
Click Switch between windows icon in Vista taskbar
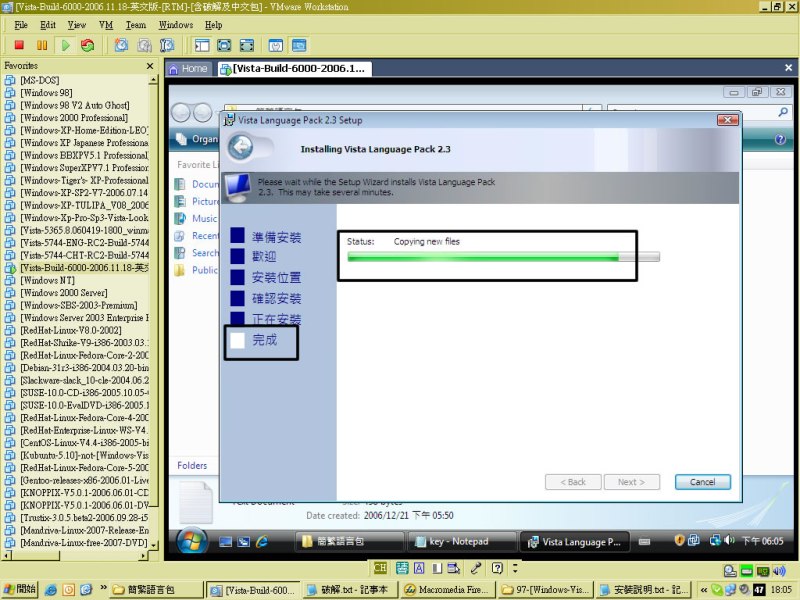(x=244, y=542)
